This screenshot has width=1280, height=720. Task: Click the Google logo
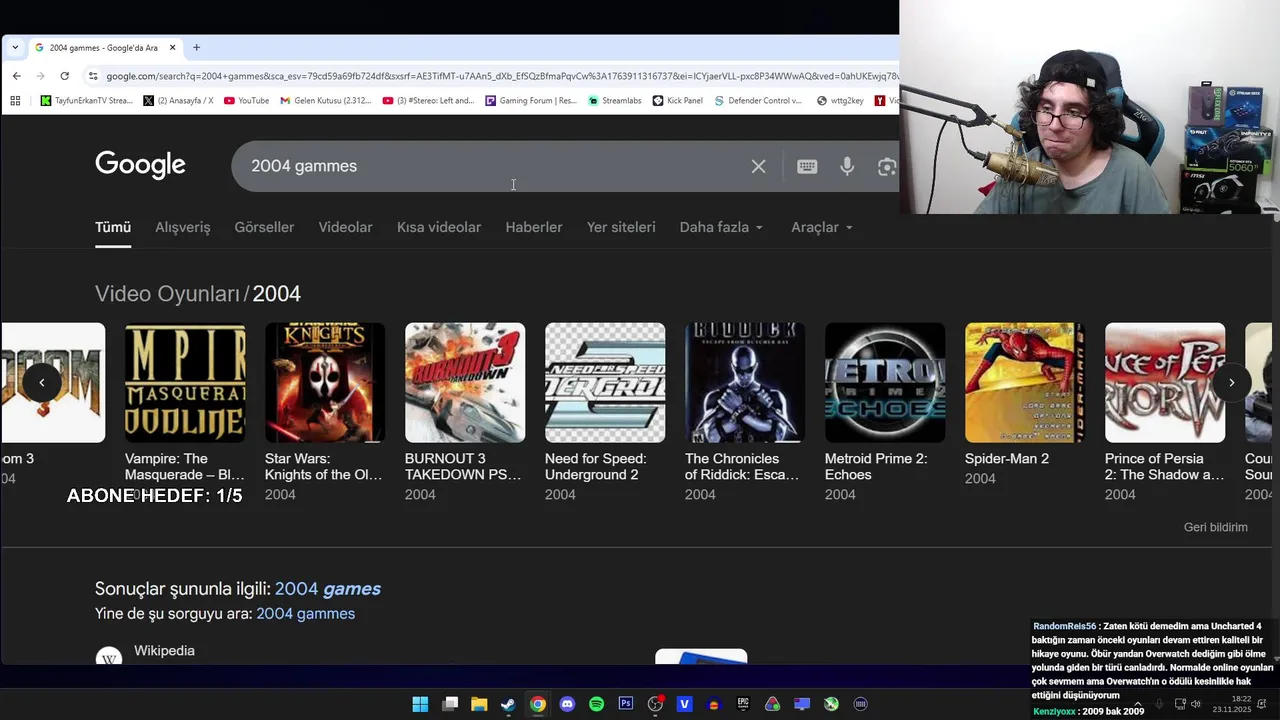pyautogui.click(x=140, y=165)
